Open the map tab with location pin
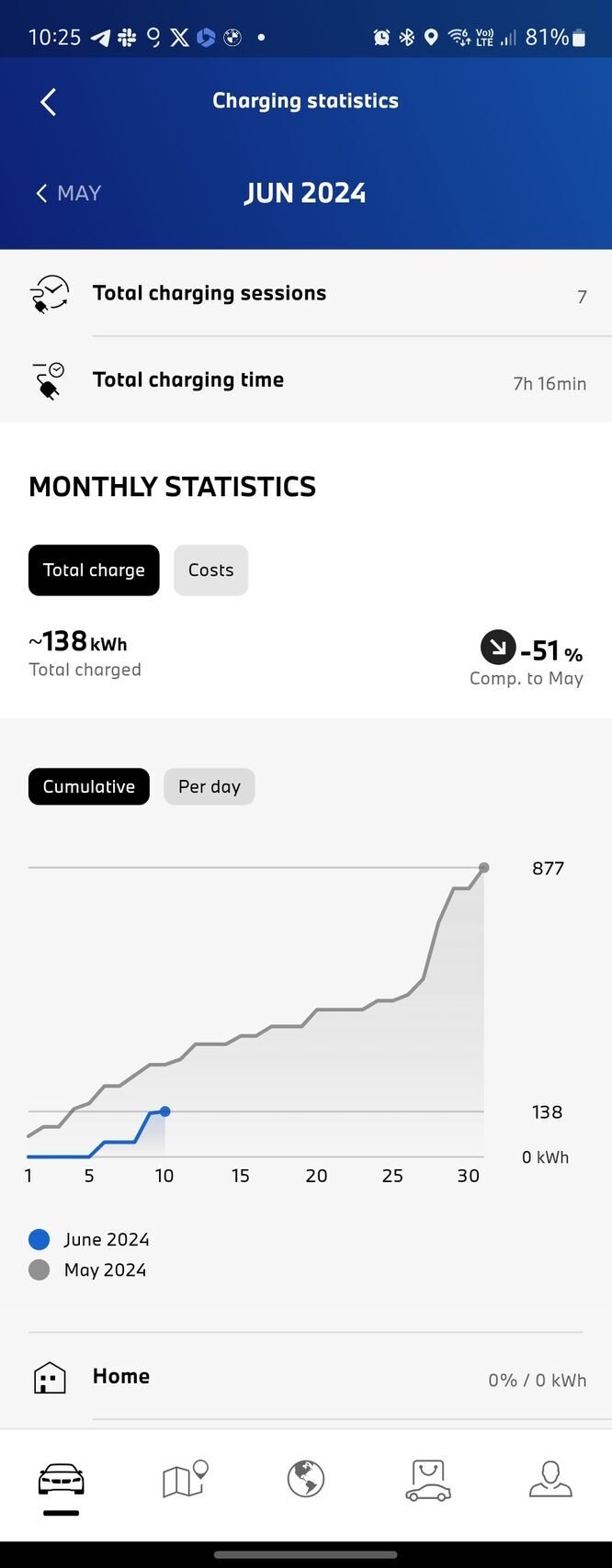Viewport: 612px width, 1568px height. [x=184, y=1479]
